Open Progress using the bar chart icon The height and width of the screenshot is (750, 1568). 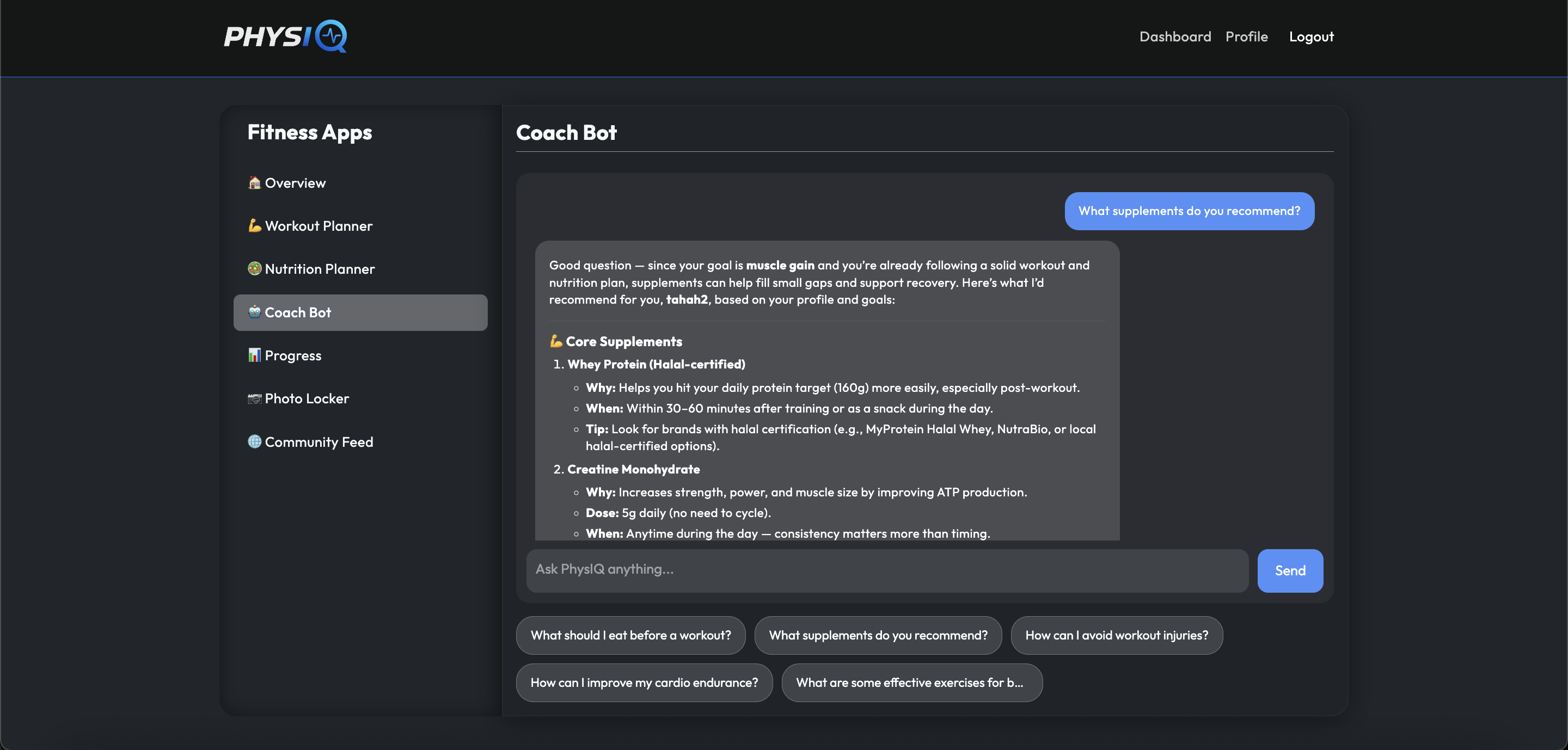click(x=254, y=355)
